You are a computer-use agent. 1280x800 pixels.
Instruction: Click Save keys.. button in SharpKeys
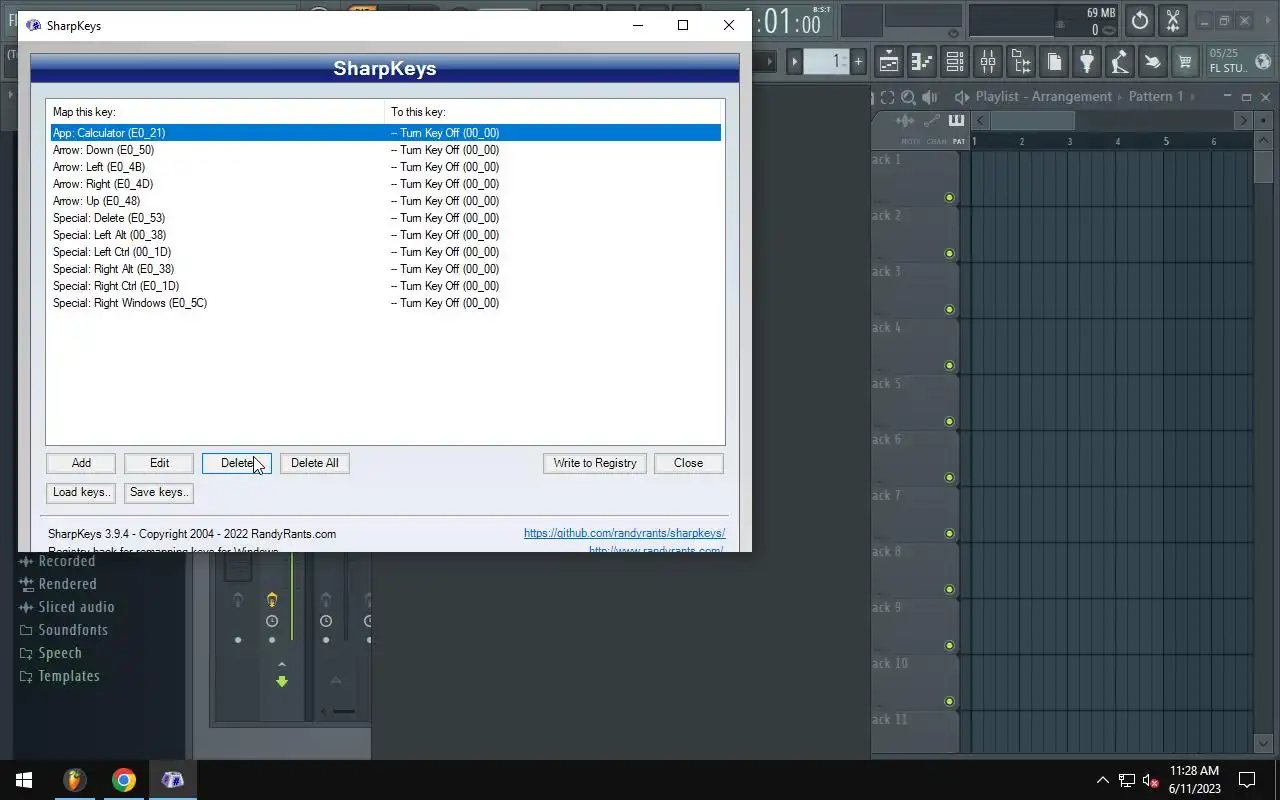point(159,492)
